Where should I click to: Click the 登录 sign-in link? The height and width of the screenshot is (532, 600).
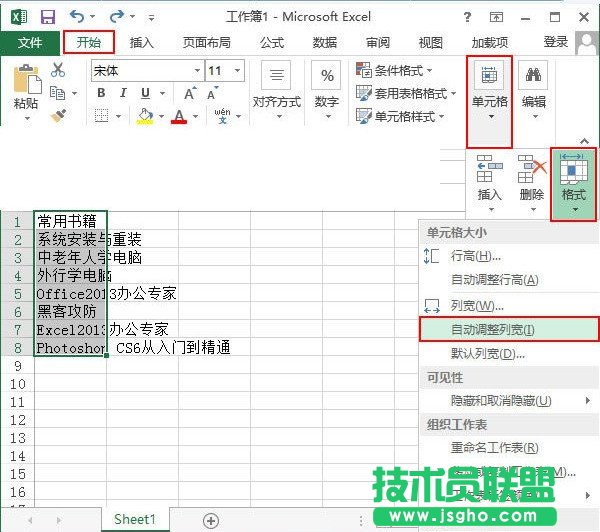pyautogui.click(x=556, y=42)
